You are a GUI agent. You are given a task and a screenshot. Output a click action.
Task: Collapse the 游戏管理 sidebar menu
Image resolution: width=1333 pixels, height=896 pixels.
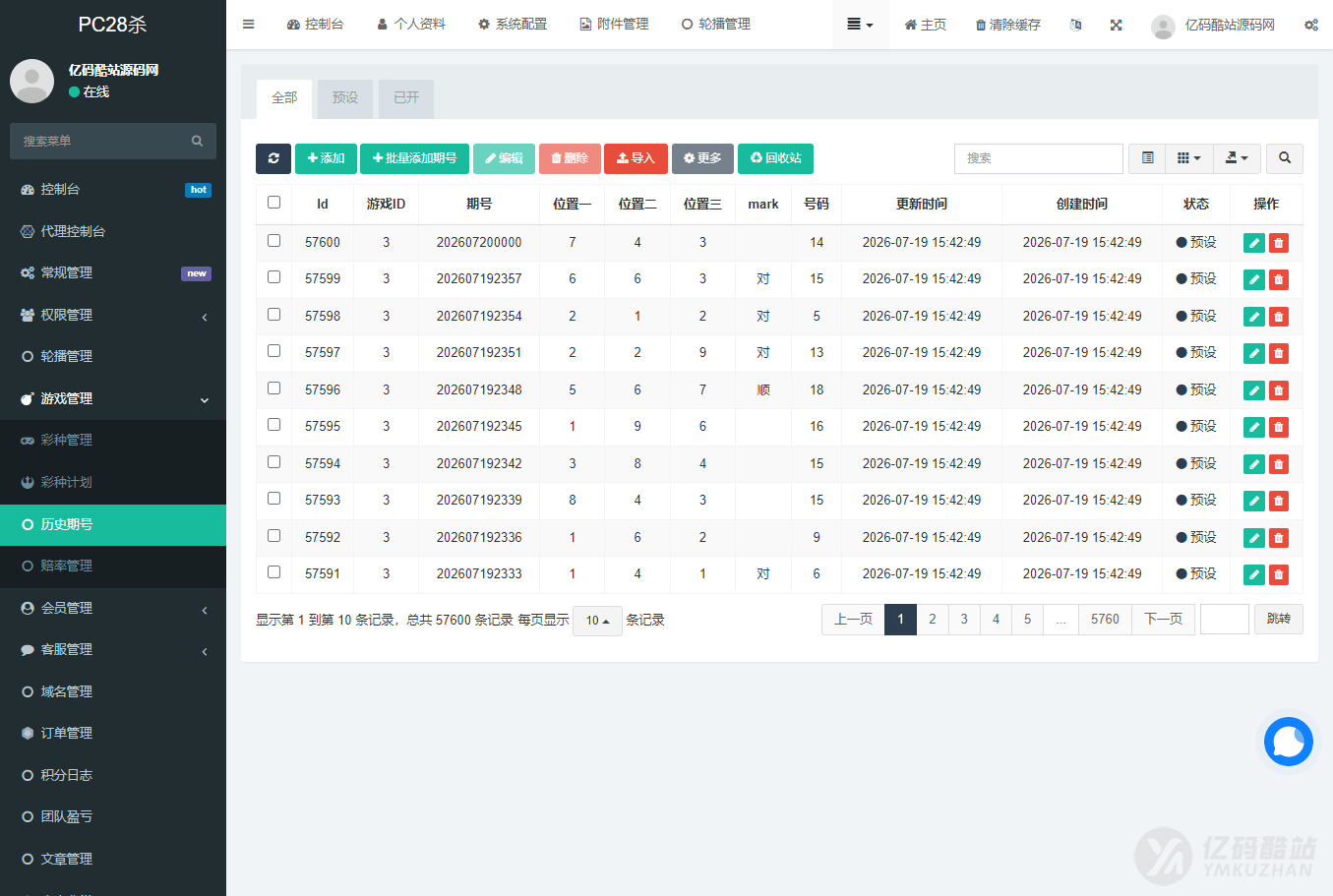coord(113,398)
